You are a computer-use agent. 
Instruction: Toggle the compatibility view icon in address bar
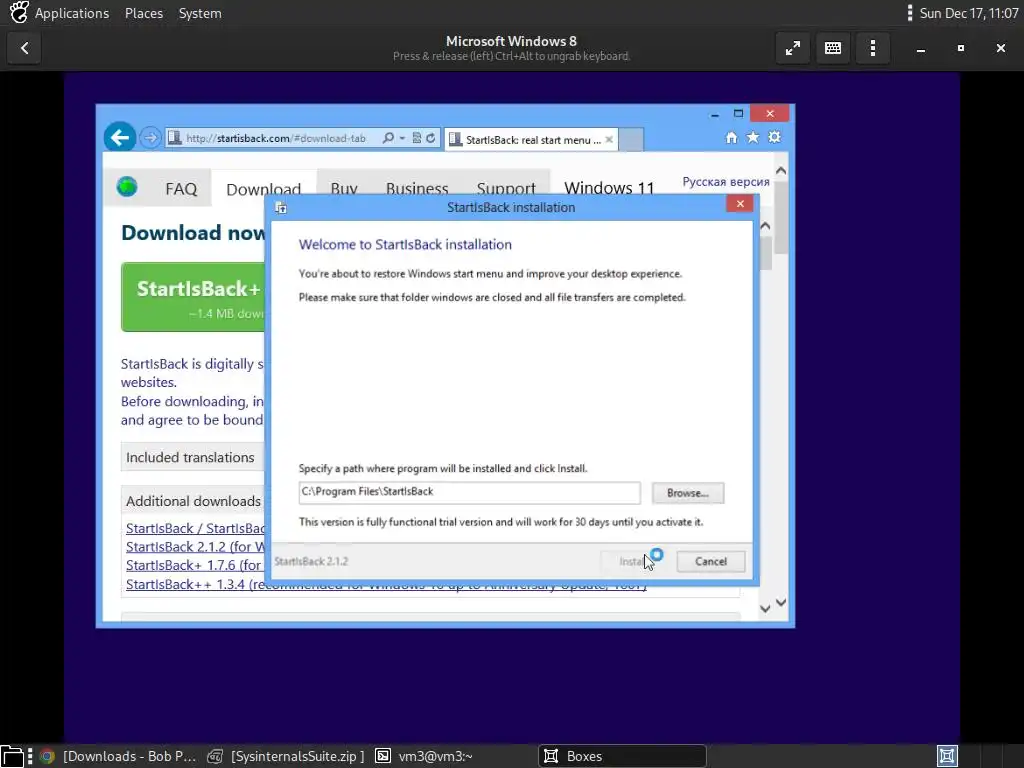coord(416,138)
